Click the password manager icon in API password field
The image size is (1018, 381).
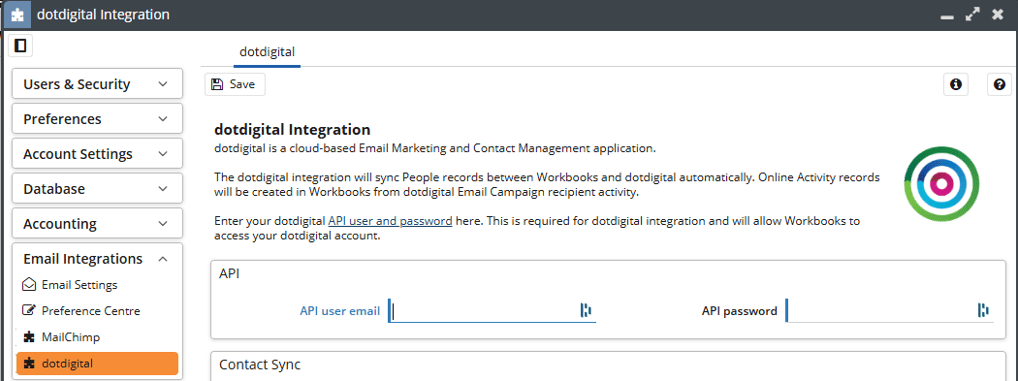click(983, 310)
